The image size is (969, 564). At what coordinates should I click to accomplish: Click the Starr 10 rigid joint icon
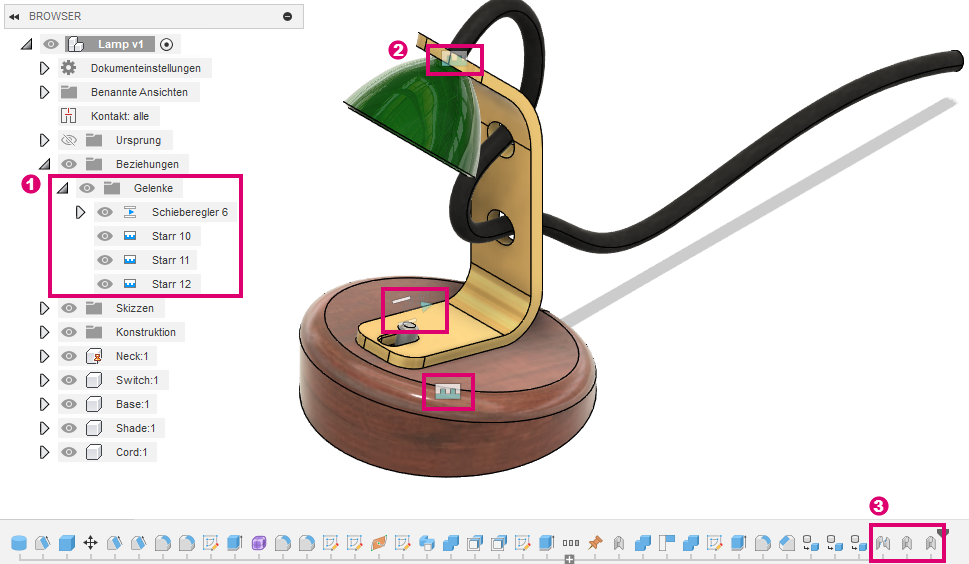coord(130,236)
